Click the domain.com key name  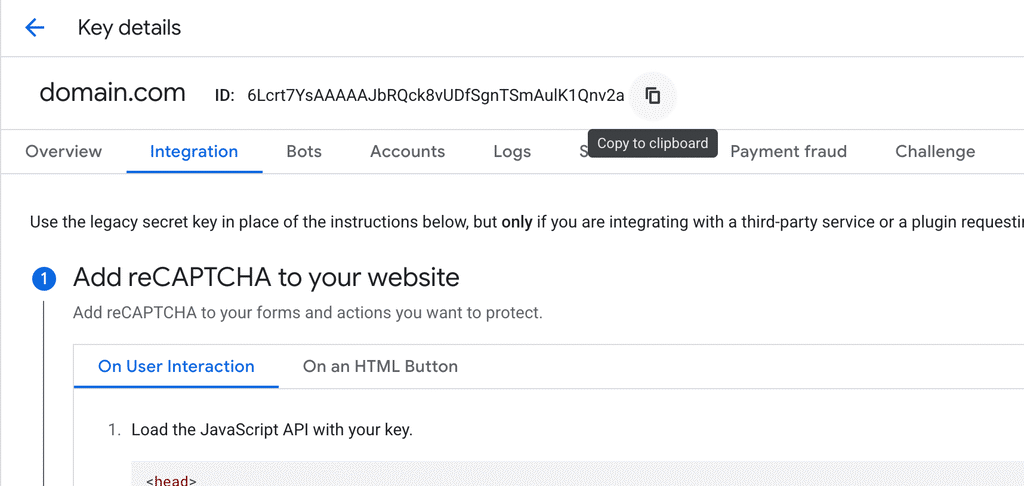(x=112, y=93)
